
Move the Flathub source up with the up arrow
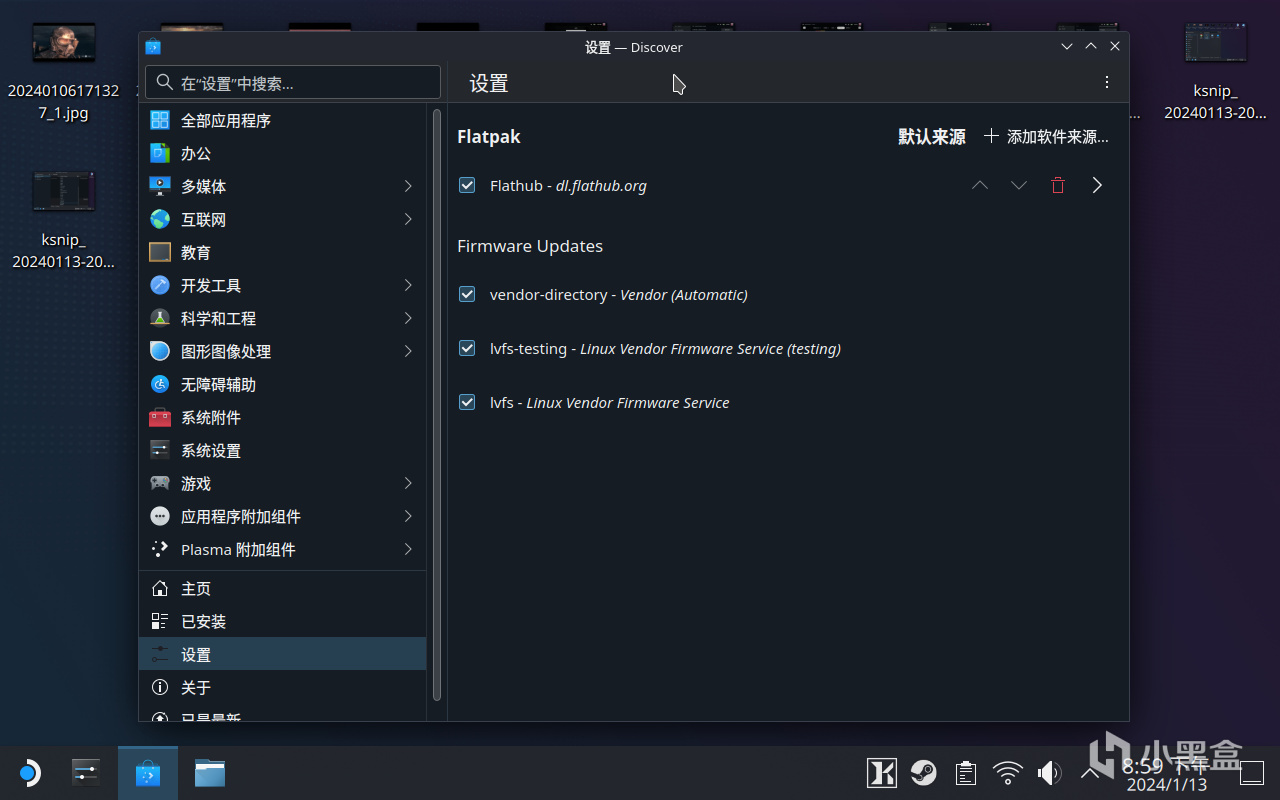tap(980, 185)
